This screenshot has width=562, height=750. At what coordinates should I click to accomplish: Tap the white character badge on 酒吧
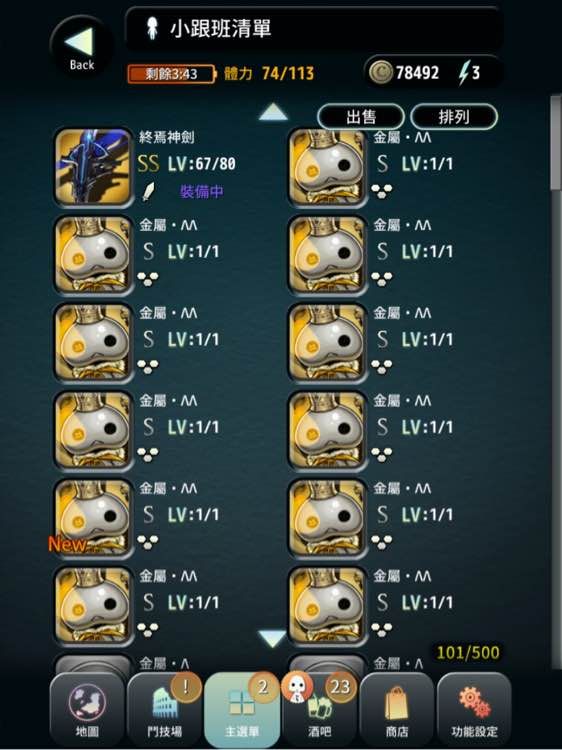(297, 687)
